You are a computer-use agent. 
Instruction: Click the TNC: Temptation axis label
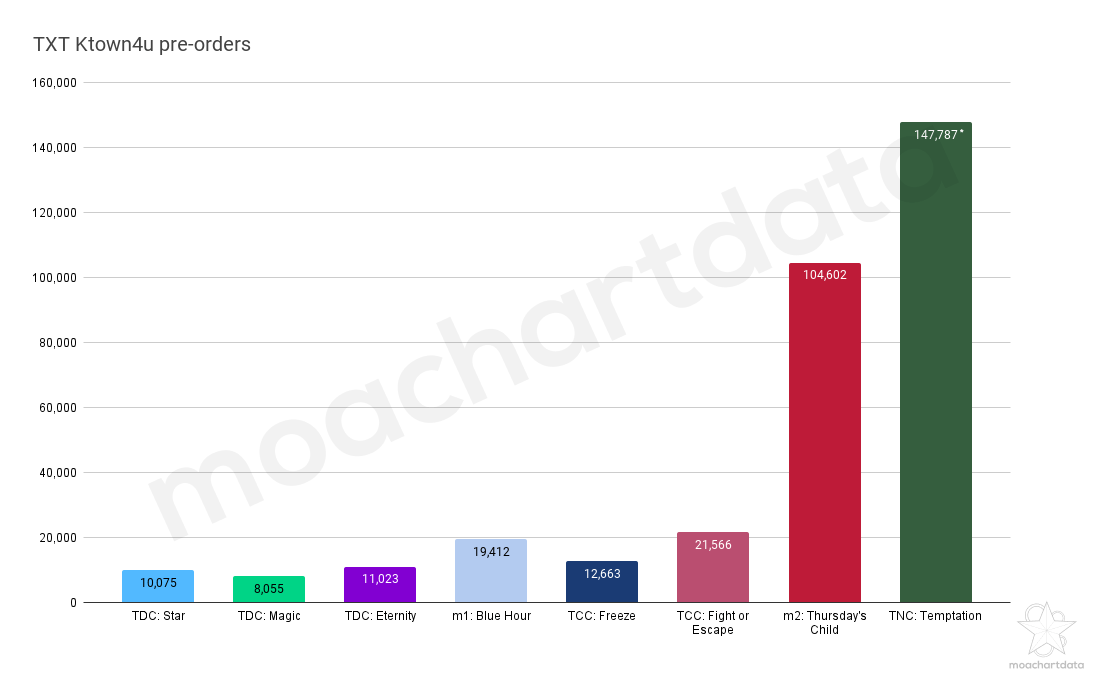pos(935,616)
